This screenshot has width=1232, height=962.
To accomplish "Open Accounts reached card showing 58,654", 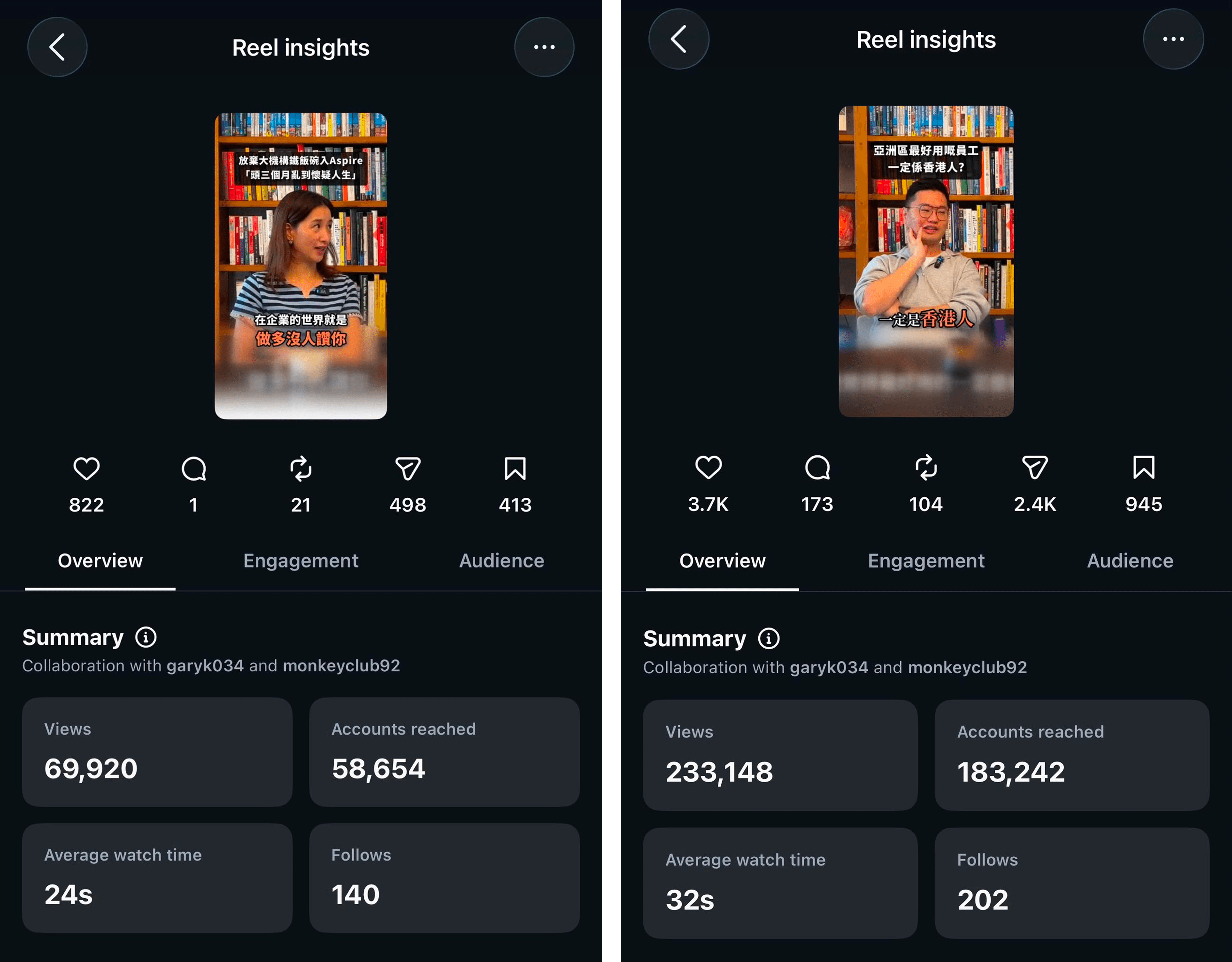I will (444, 752).
